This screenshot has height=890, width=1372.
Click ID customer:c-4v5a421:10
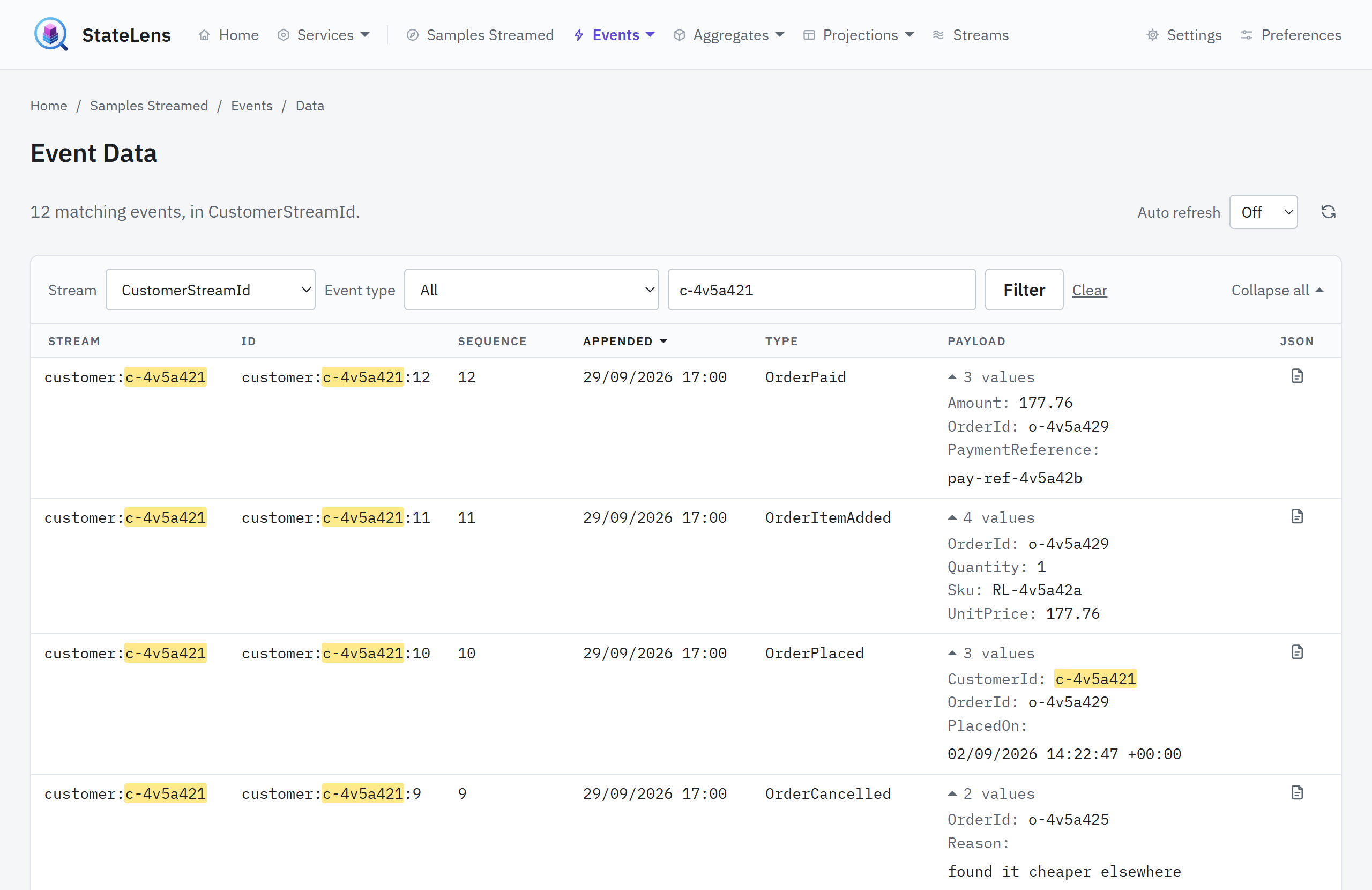point(335,654)
